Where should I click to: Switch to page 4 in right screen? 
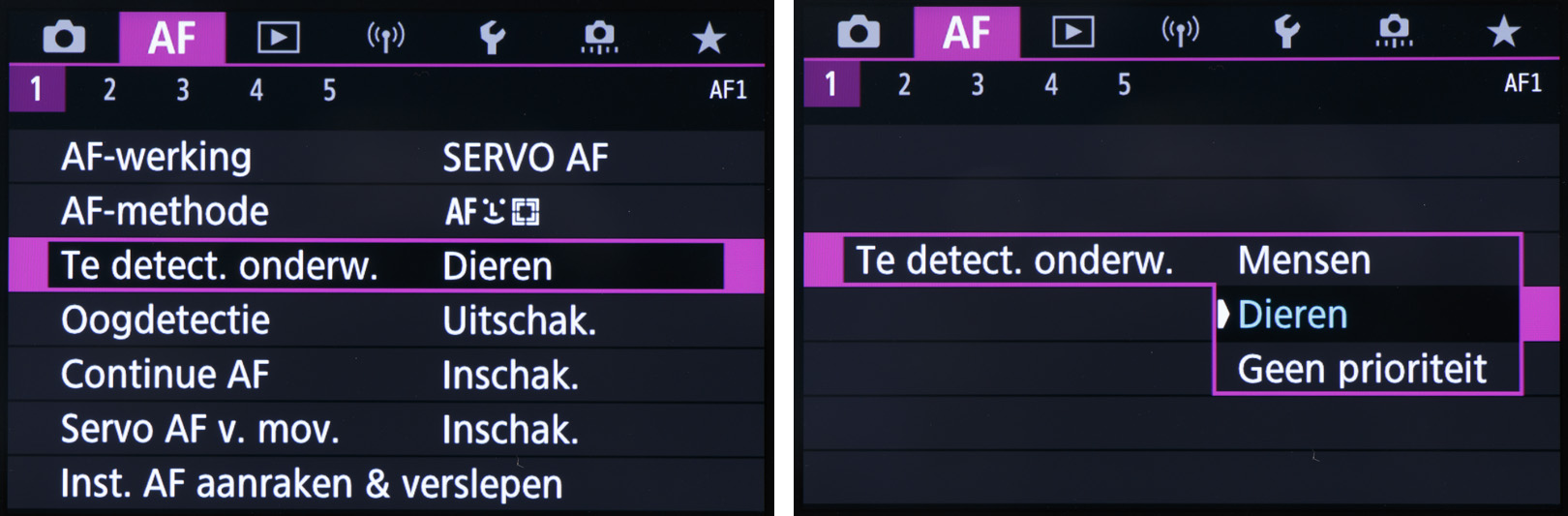pos(1050,84)
